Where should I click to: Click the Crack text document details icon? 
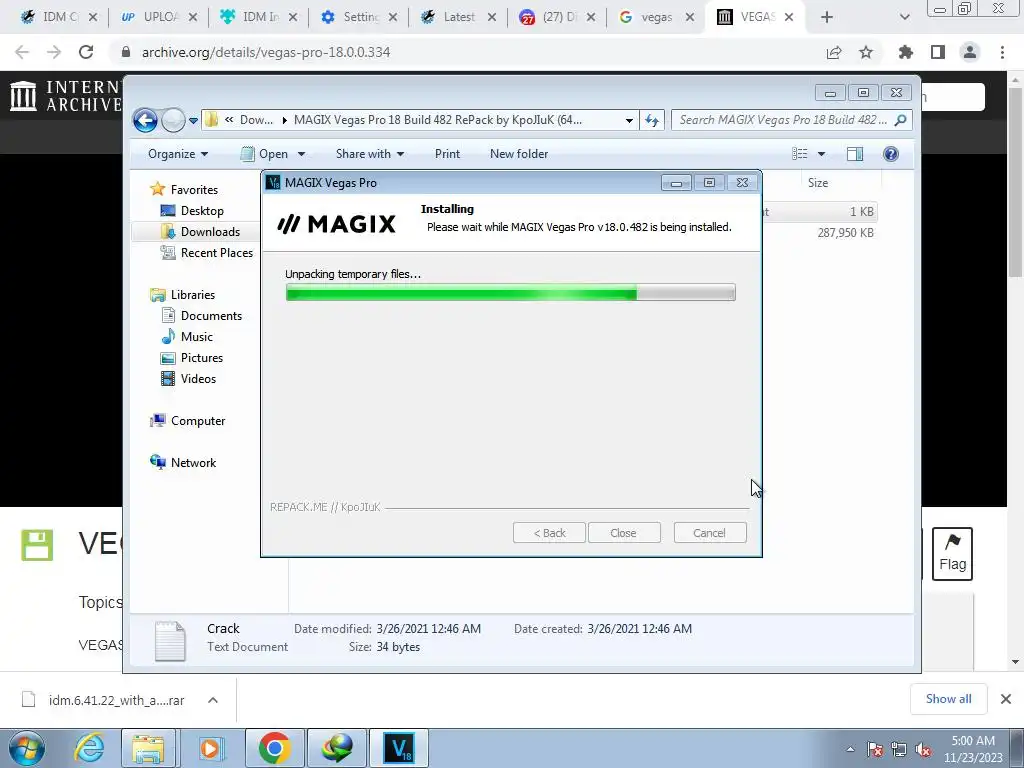(170, 641)
